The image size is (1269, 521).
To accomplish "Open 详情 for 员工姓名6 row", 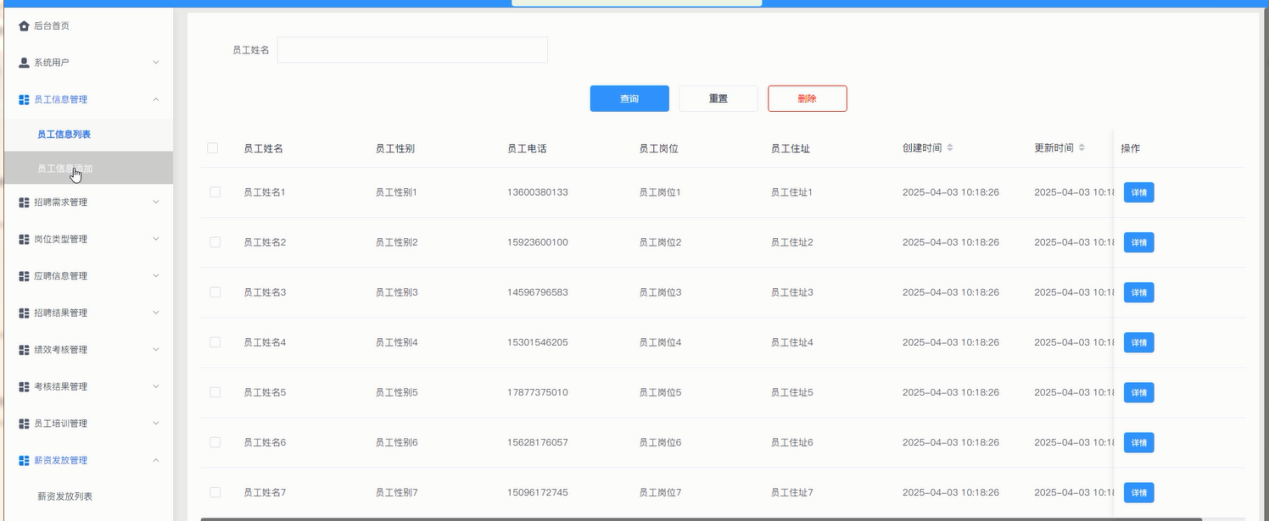I will pos(1139,442).
